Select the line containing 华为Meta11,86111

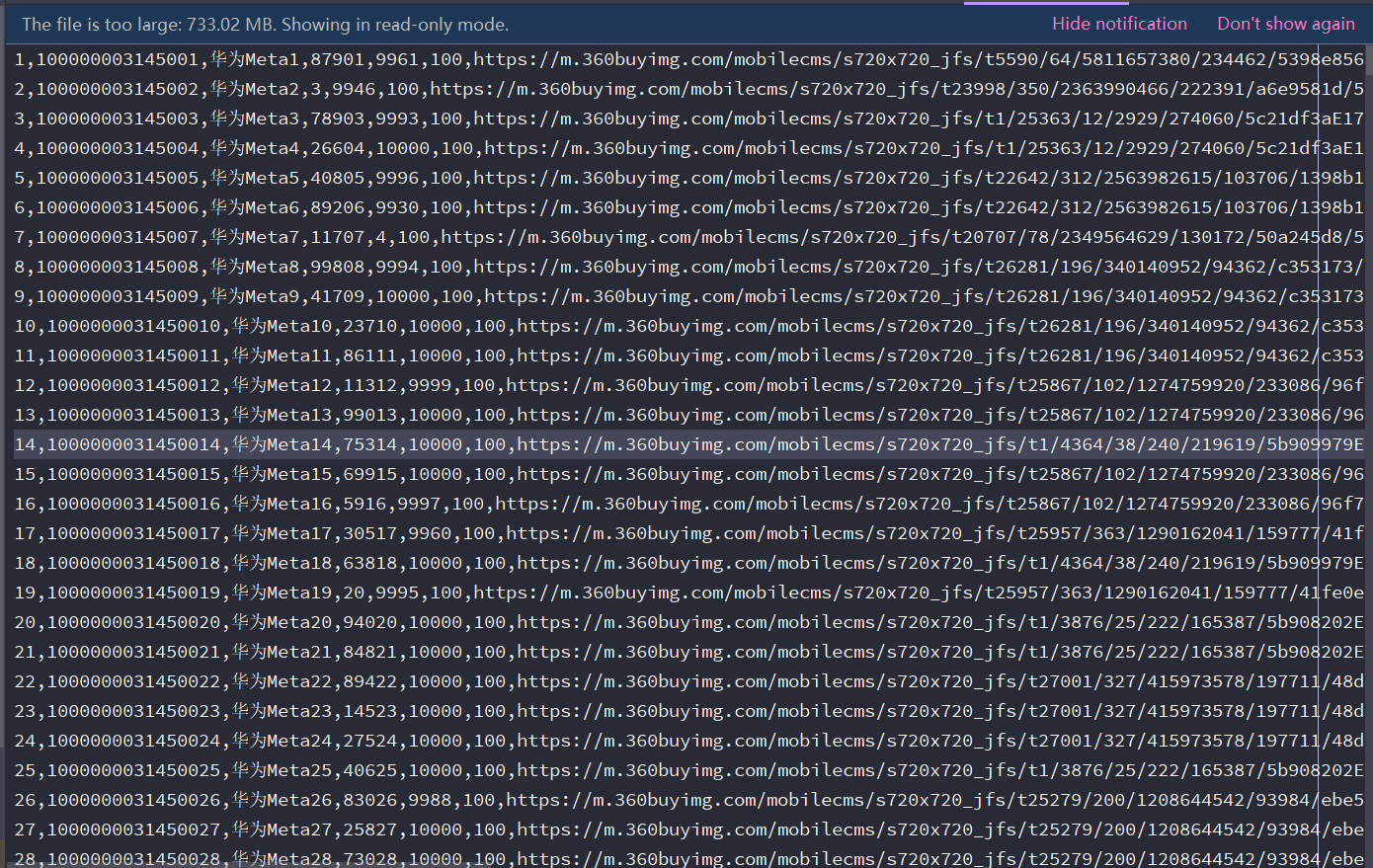[x=688, y=355]
